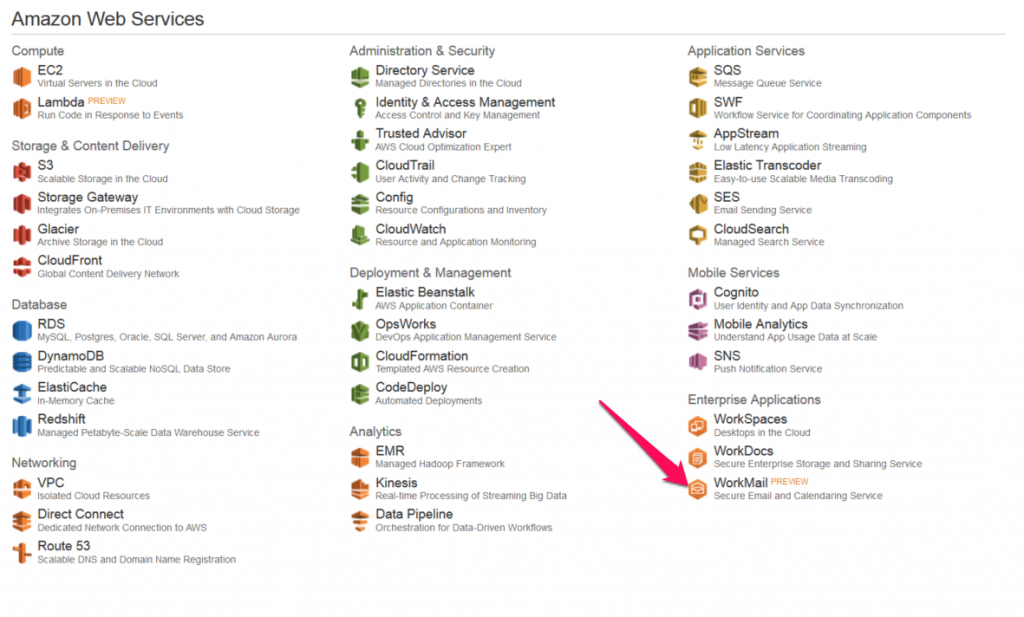Viewport: 1024px width, 617px height.
Task: Open the Trusted Advisor link
Action: tap(421, 133)
